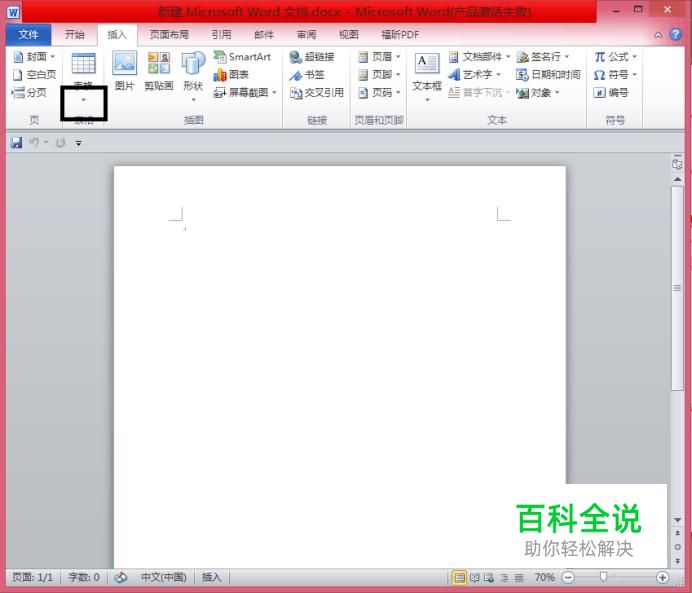This screenshot has height=593, width=692.
Task: Open Quick Parts (文档部件)
Action: click(479, 56)
